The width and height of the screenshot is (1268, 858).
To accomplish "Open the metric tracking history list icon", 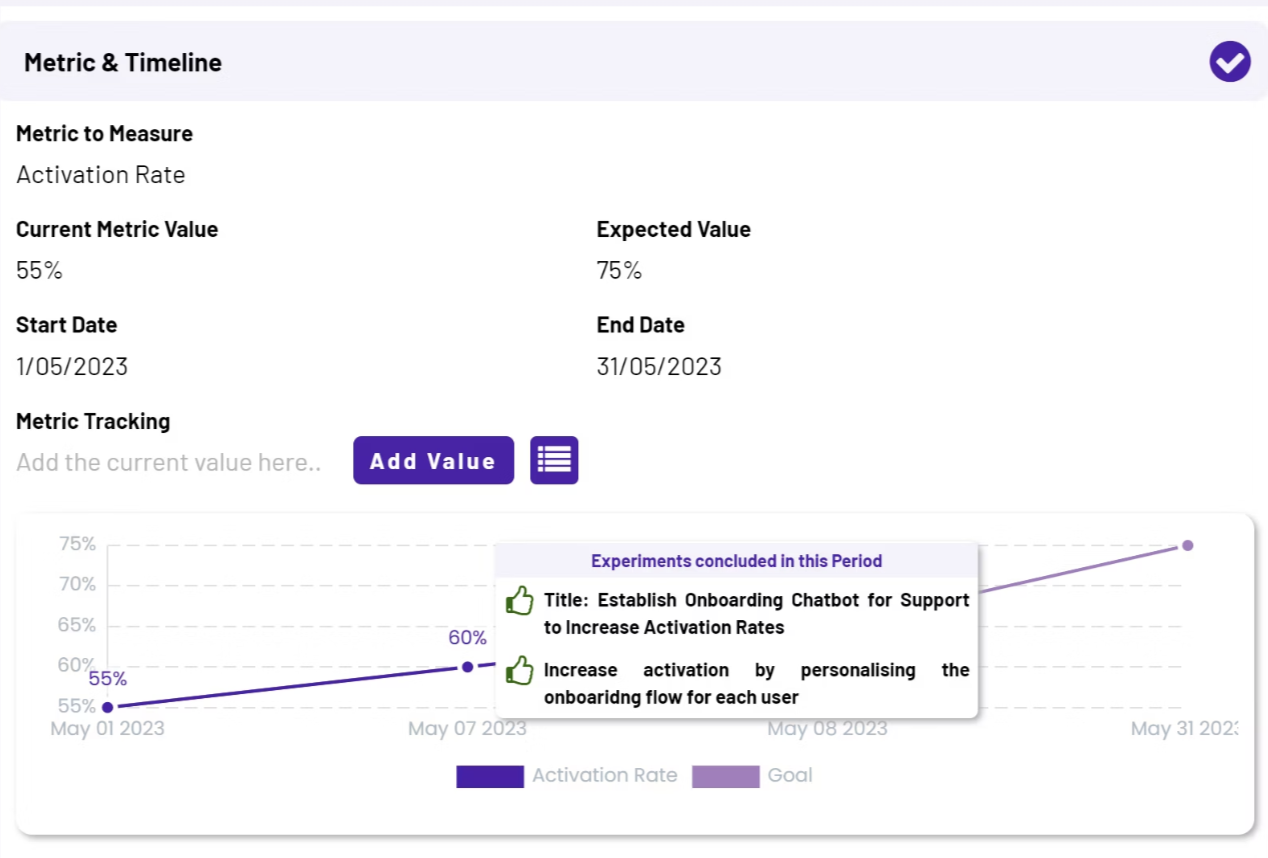I will [x=554, y=460].
